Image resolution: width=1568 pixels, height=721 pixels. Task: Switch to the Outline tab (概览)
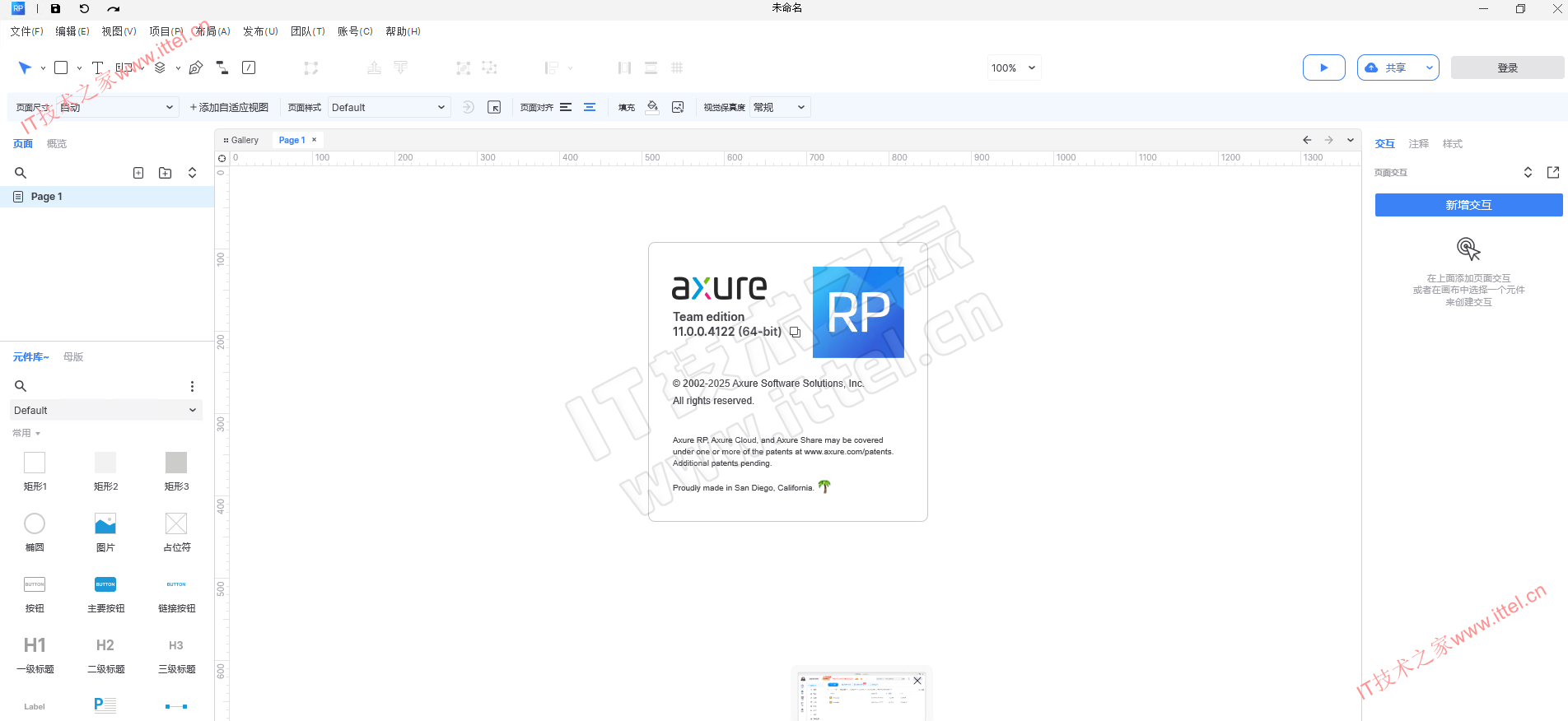click(x=57, y=143)
